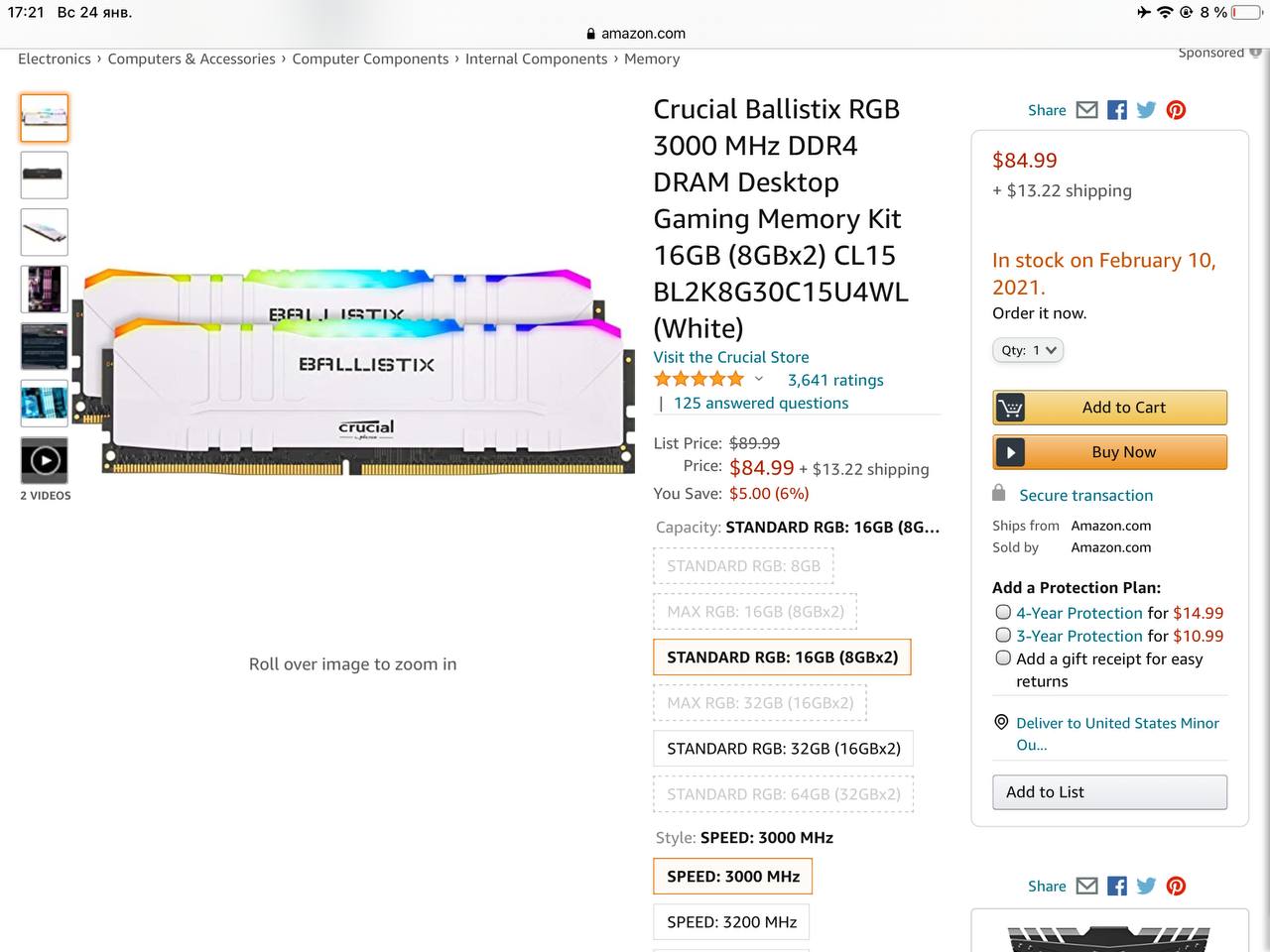Click the Add to Cart button

click(1109, 408)
